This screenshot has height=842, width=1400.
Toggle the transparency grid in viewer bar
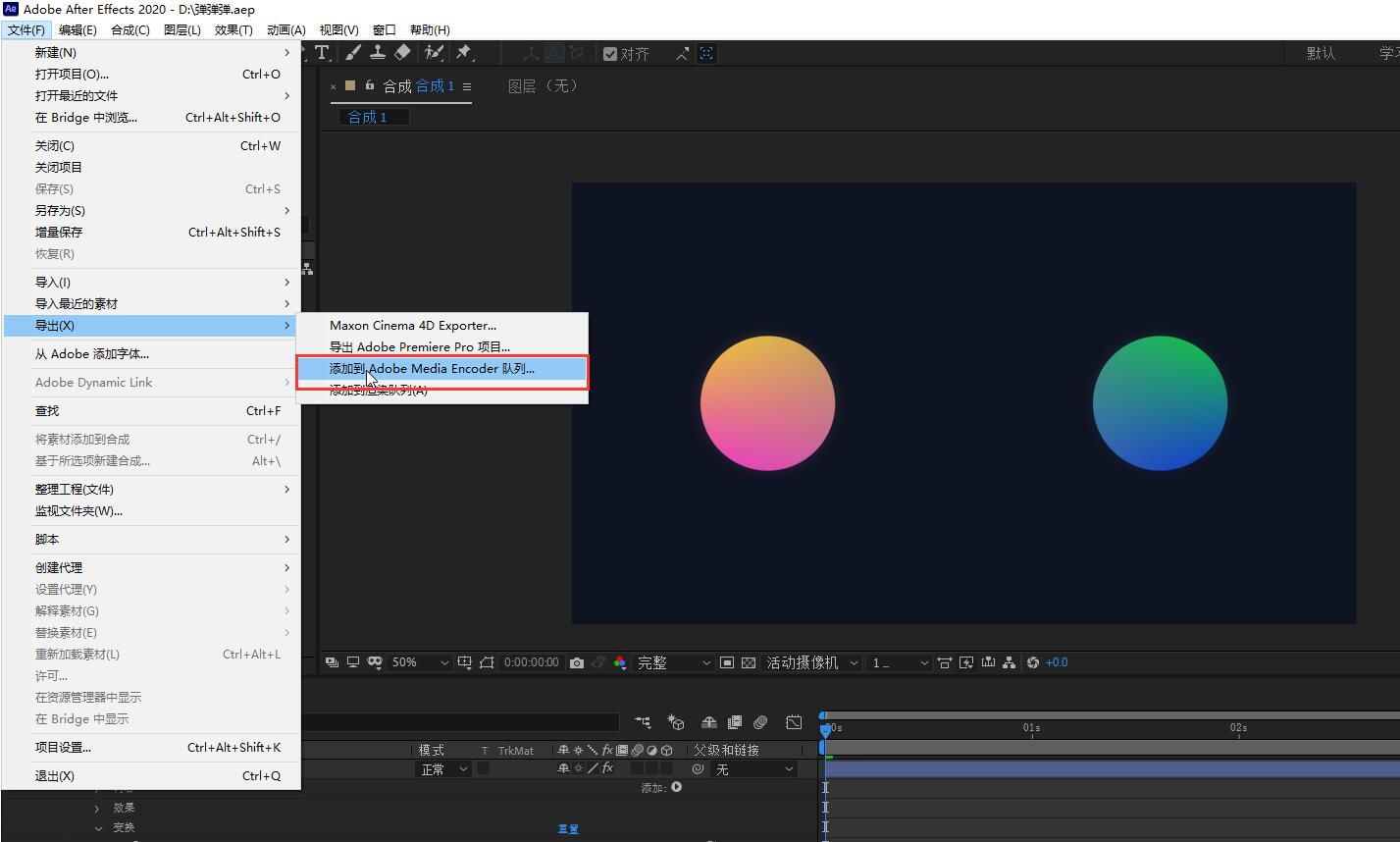749,662
